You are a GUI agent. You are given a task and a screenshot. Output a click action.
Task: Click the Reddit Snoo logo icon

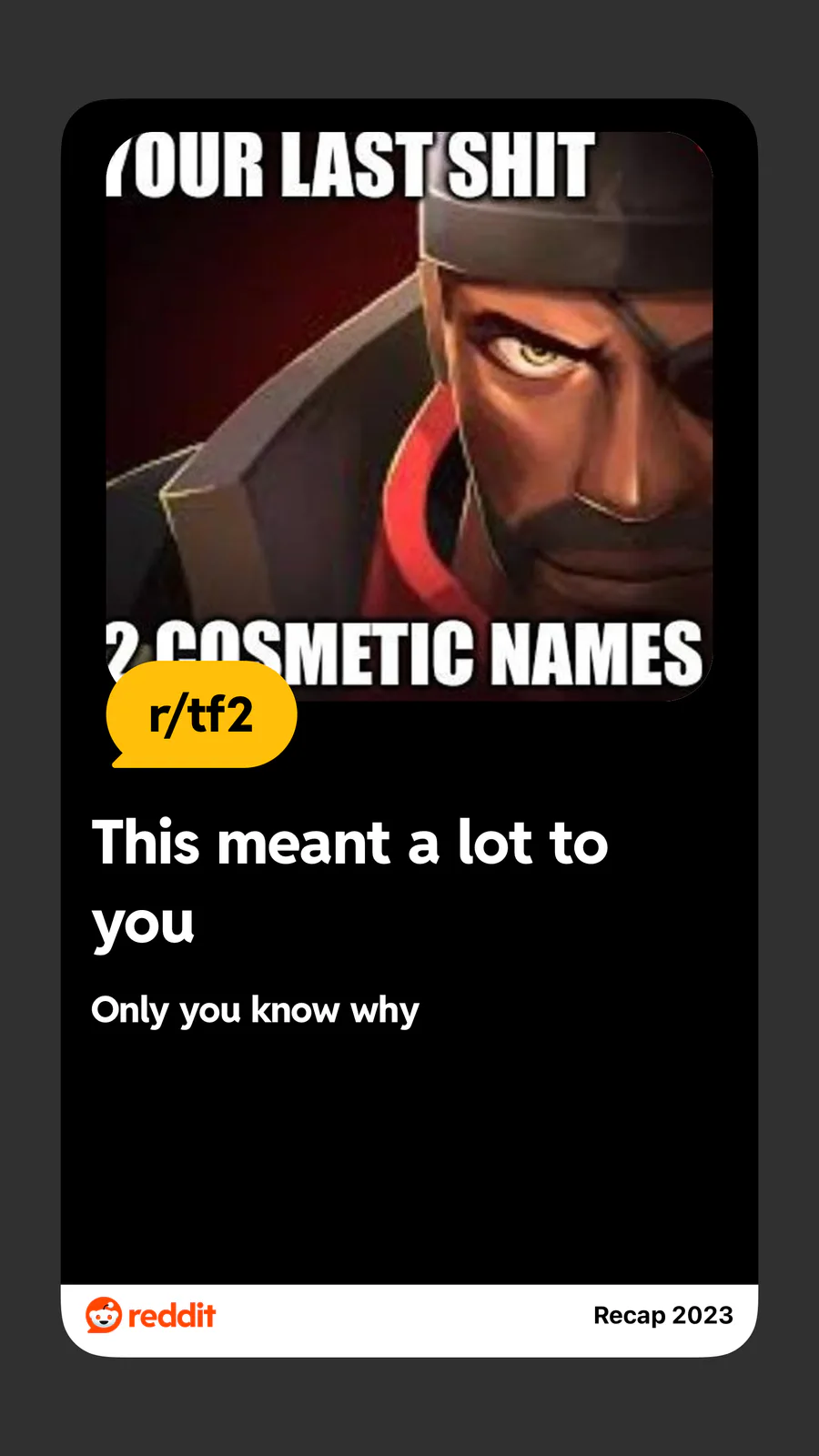[104, 1315]
